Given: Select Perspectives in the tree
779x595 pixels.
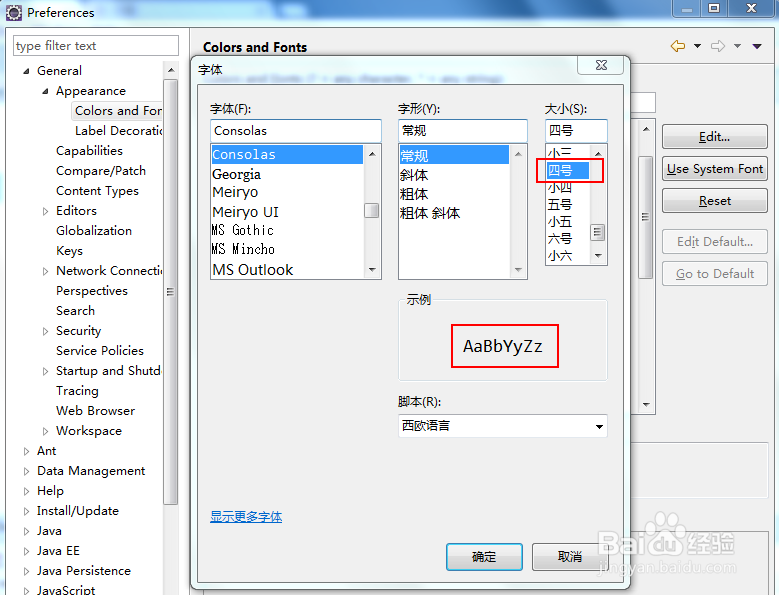Looking at the screenshot, I should [92, 291].
